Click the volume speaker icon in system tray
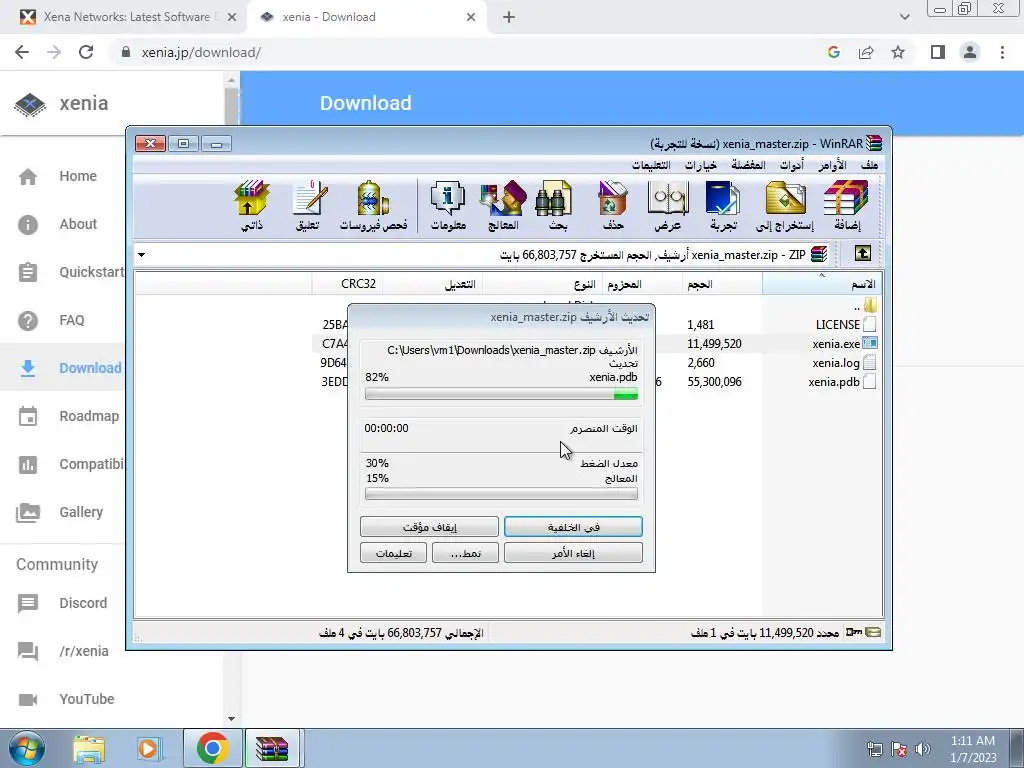This screenshot has width=1024, height=768. 922,749
